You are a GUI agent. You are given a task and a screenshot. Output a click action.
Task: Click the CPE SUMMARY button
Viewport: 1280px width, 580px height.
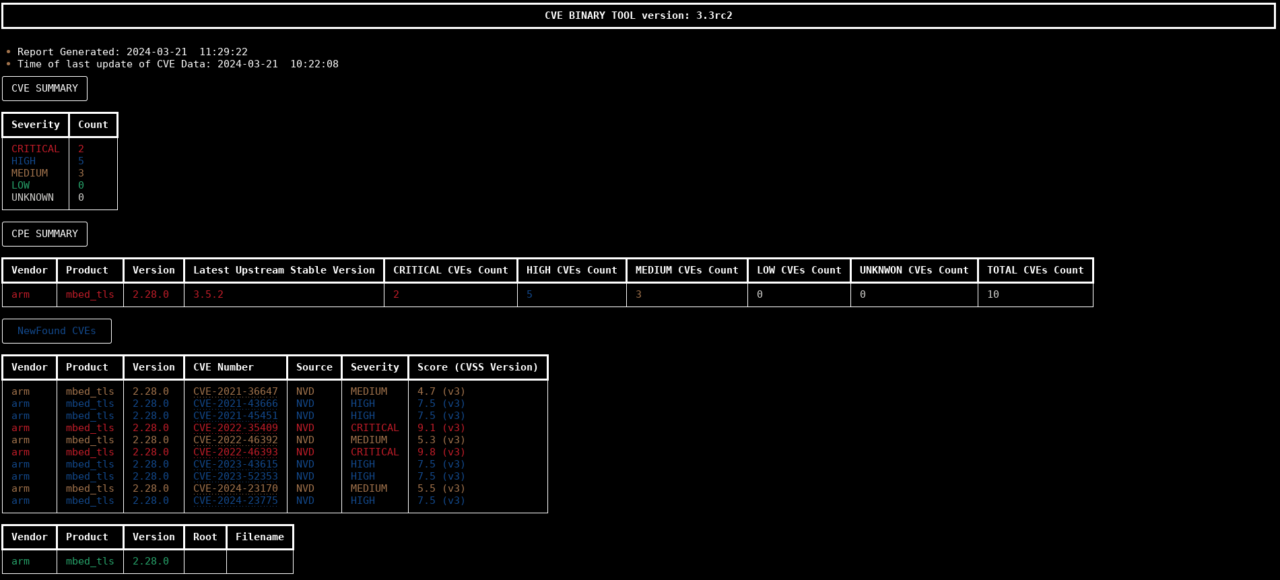(44, 233)
